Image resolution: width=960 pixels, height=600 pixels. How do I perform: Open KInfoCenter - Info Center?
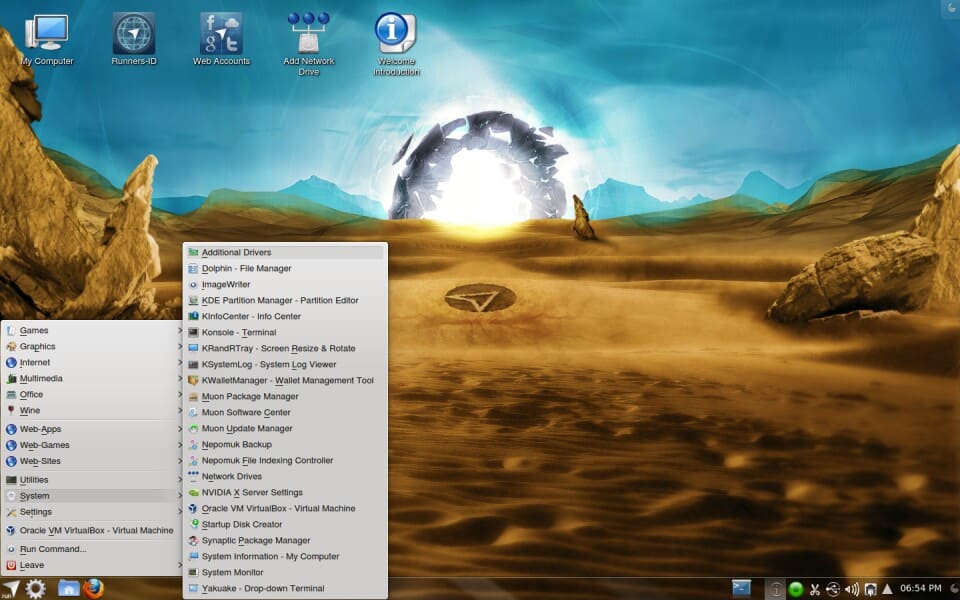pyautogui.click(x=285, y=317)
